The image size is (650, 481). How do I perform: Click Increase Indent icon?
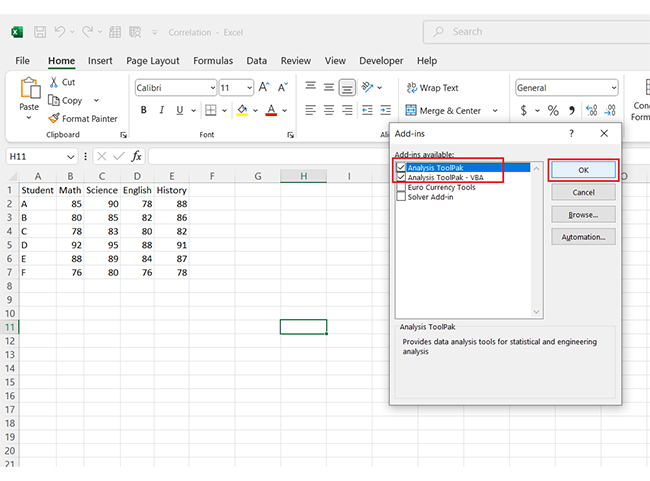(x=386, y=110)
